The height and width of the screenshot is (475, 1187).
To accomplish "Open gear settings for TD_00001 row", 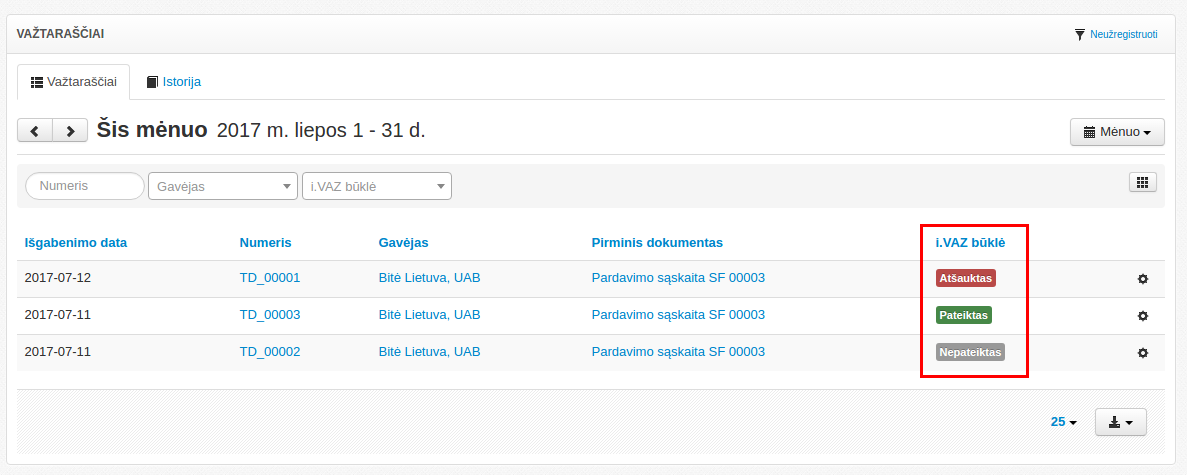I will pos(1143,279).
